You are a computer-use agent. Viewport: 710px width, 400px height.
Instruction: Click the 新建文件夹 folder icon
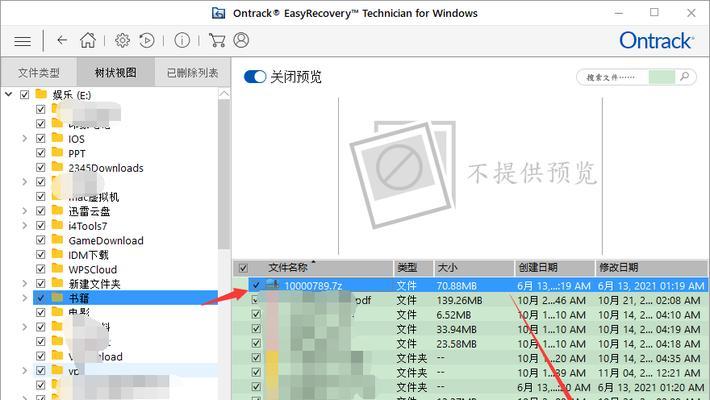tap(57, 283)
